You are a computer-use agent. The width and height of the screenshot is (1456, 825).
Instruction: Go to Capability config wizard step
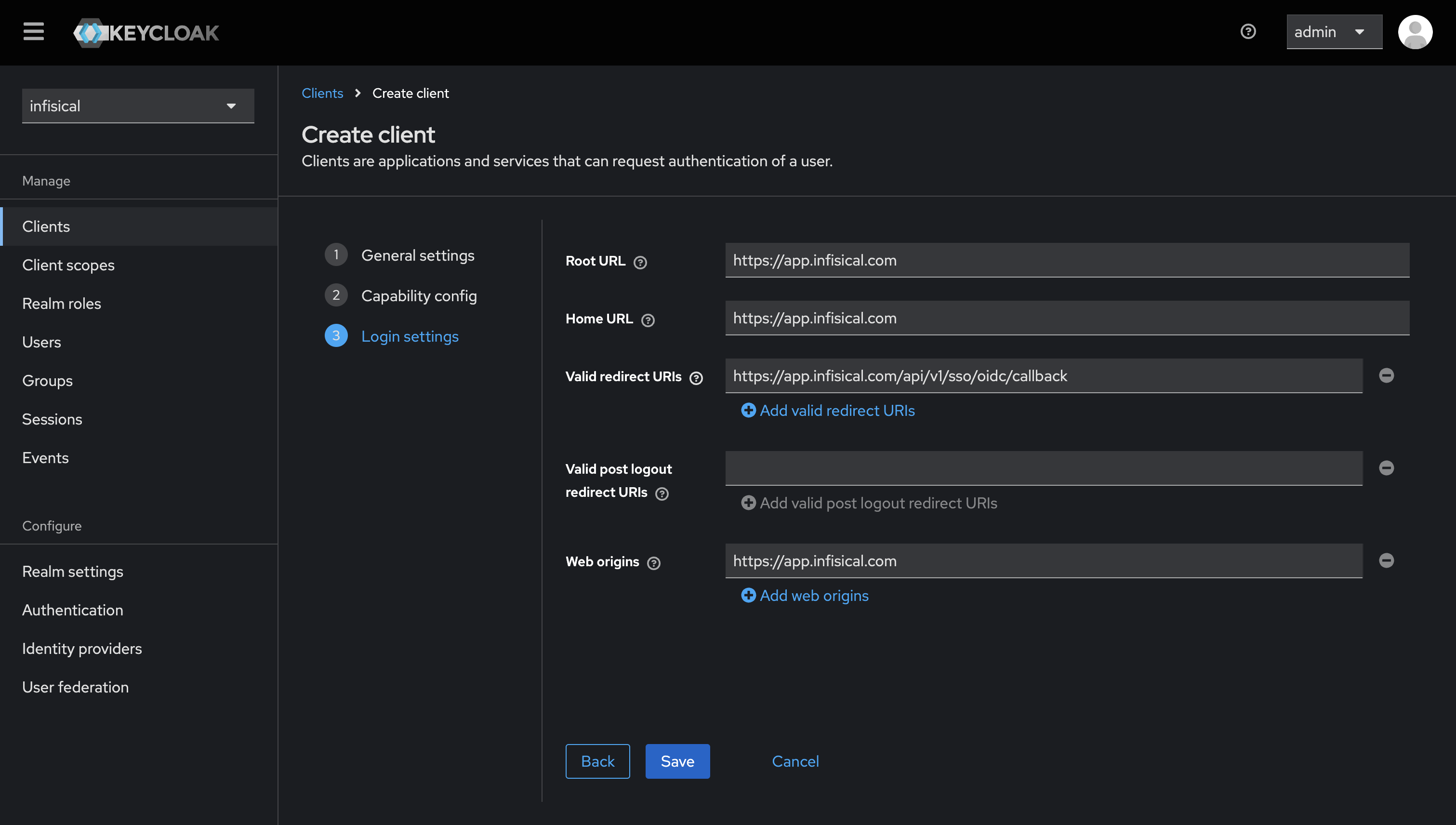(x=401, y=296)
